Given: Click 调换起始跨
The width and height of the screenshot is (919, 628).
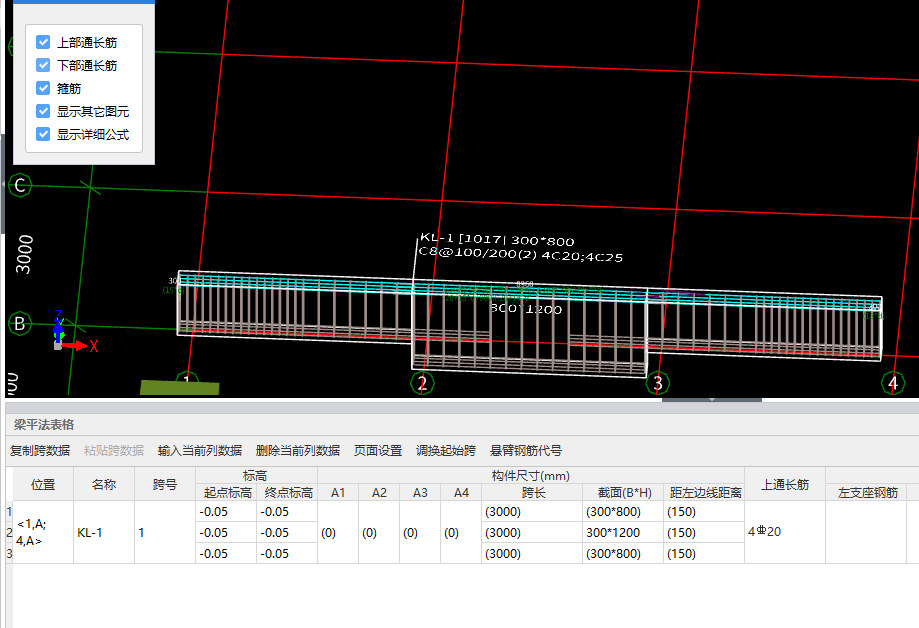Looking at the screenshot, I should (x=446, y=450).
